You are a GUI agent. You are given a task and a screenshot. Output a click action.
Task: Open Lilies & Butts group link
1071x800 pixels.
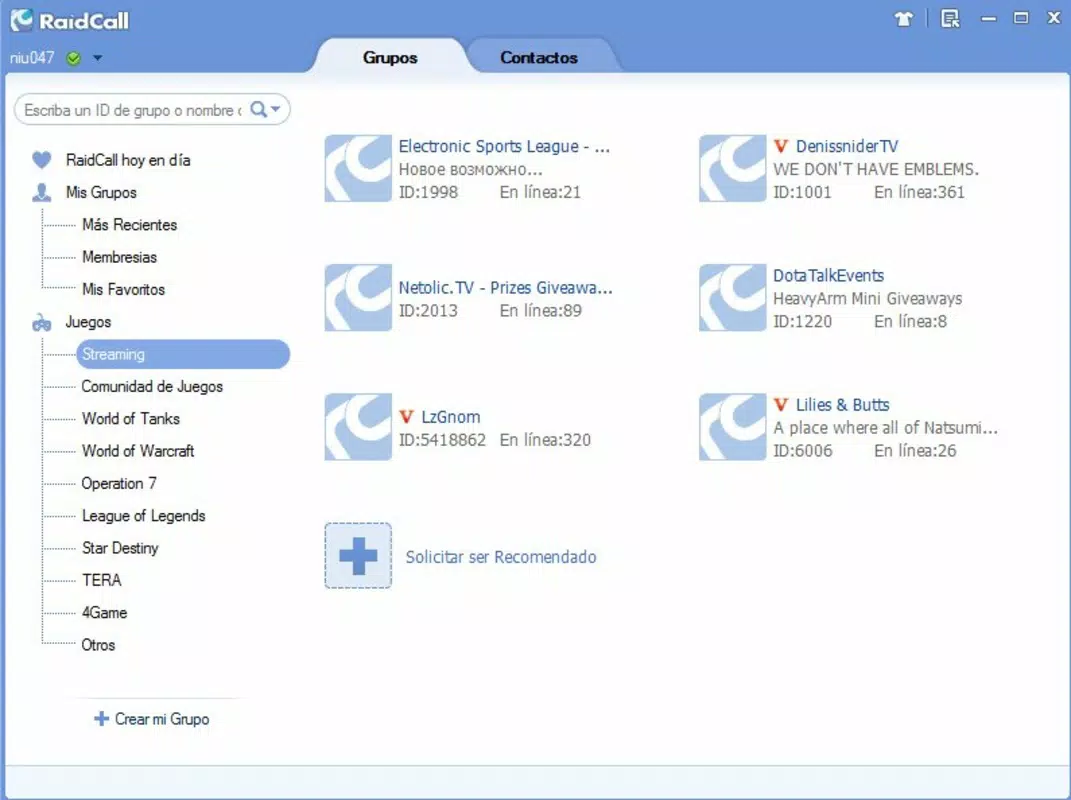(842, 404)
